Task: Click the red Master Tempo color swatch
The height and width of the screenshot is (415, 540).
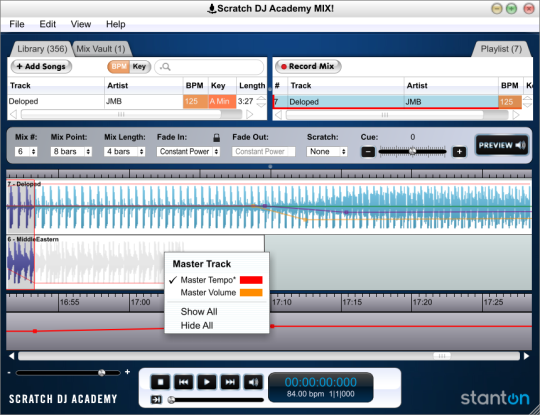Action: (251, 280)
